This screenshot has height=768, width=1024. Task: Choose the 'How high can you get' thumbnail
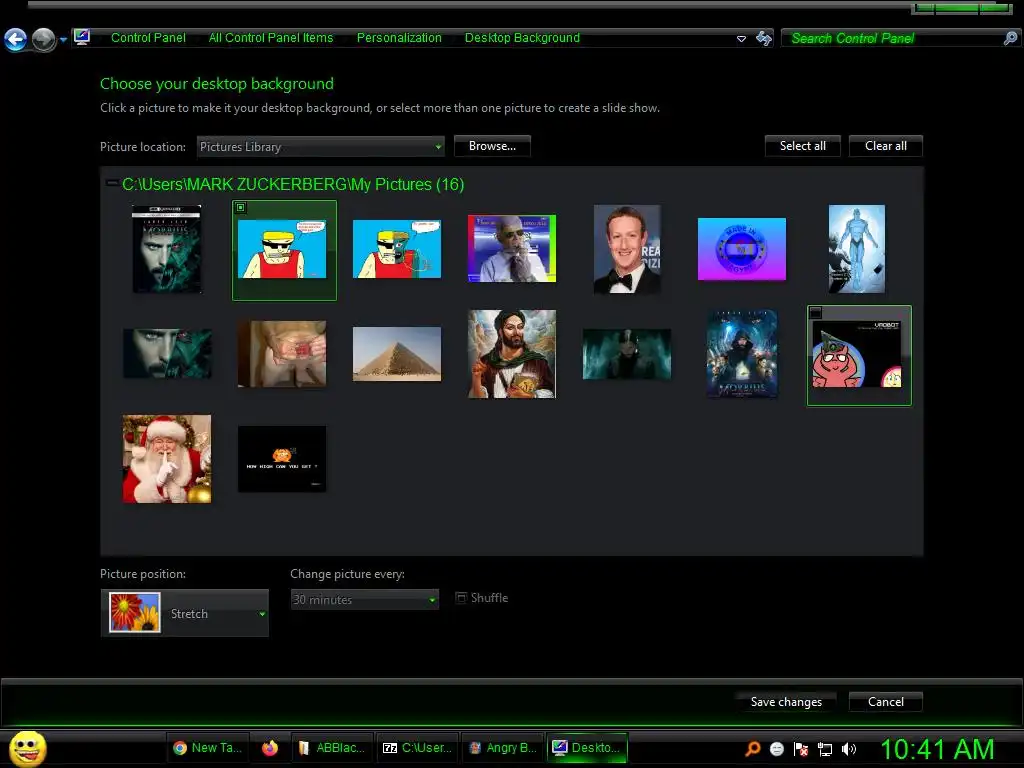[x=282, y=458]
